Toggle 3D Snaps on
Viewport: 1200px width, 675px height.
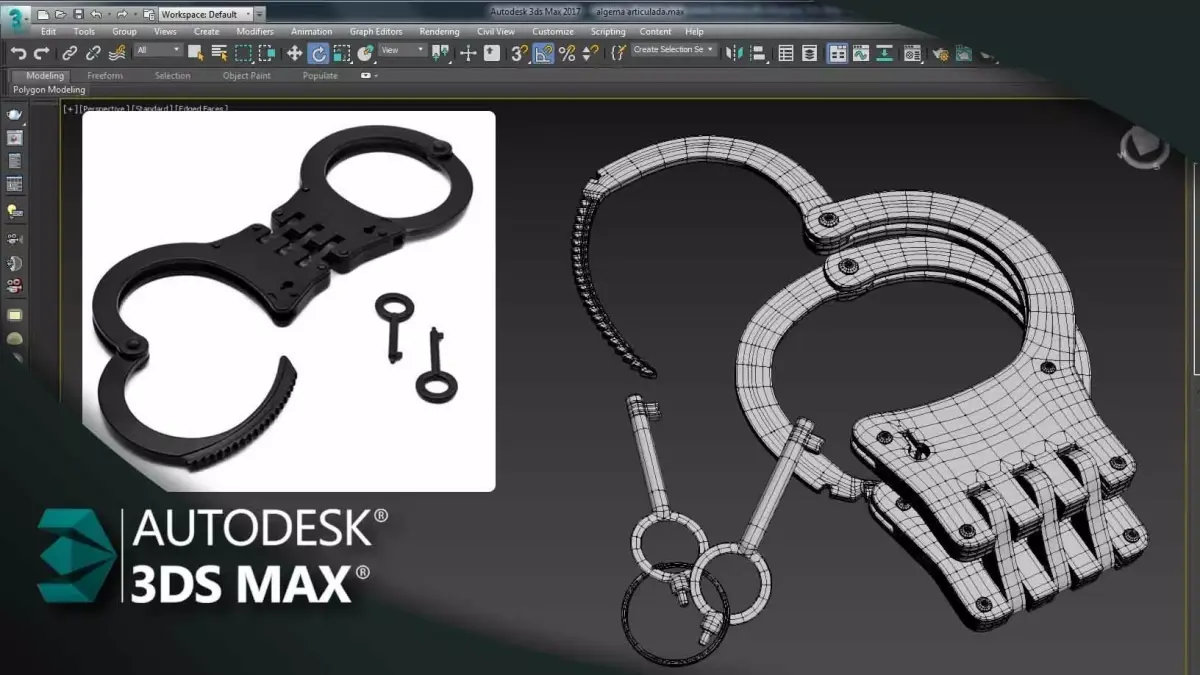519,55
